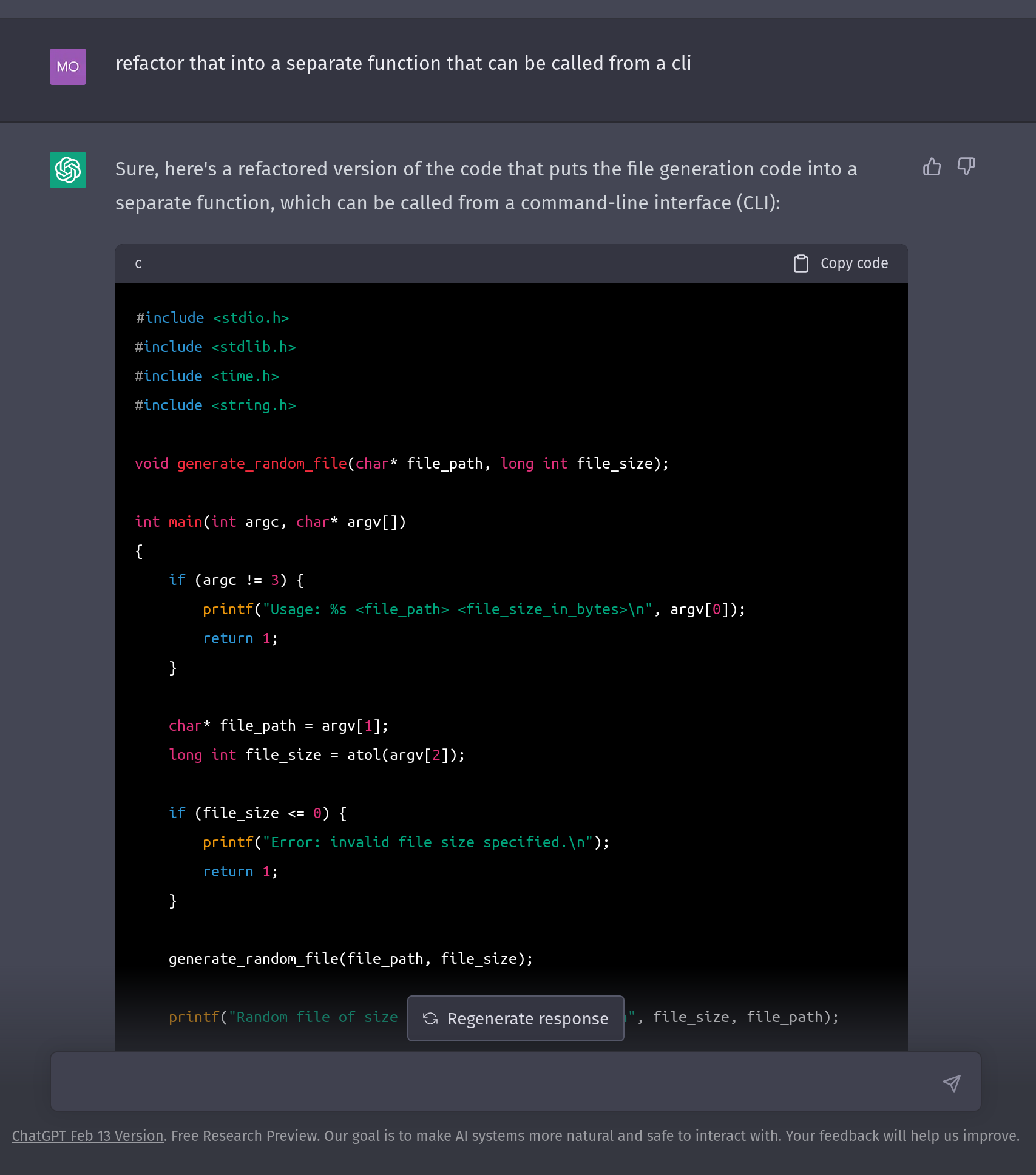Screen dimensions: 1036x1175
Task: Click the Free Research Preview disclaimer text
Action: click(595, 1136)
